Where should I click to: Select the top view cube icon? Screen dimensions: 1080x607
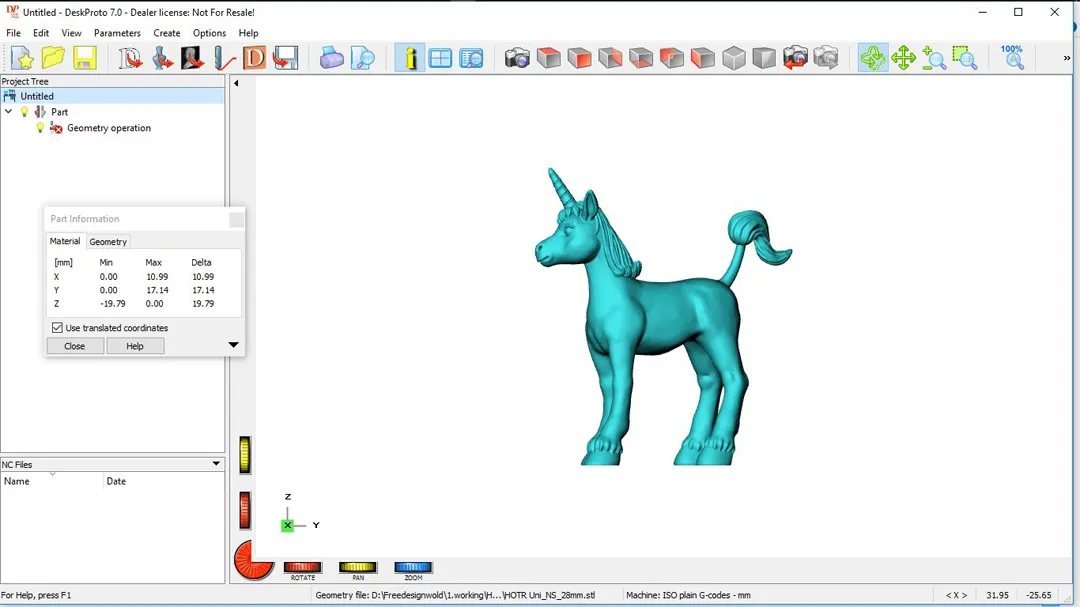(x=548, y=58)
